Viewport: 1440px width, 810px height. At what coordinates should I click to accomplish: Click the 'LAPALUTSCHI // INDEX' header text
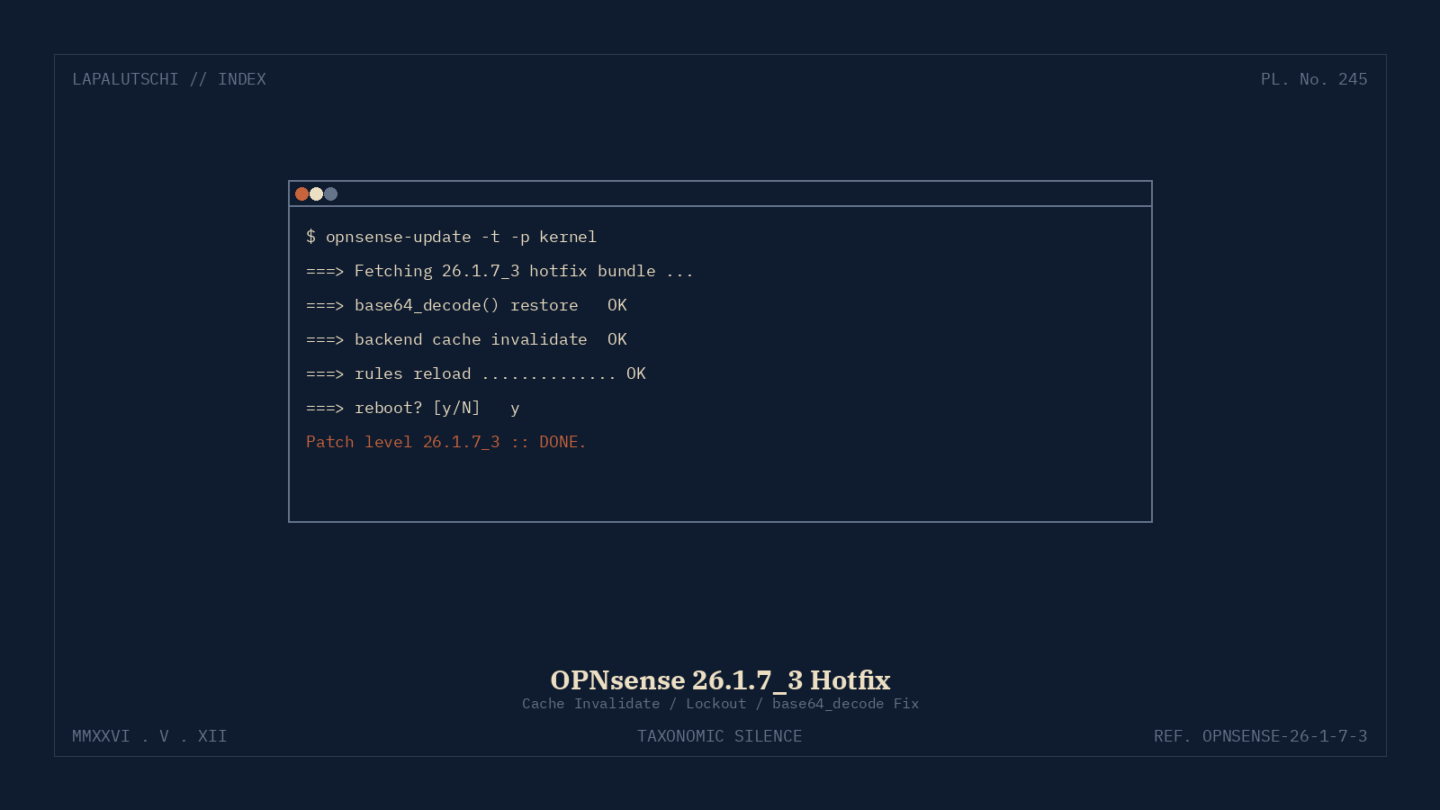(169, 79)
